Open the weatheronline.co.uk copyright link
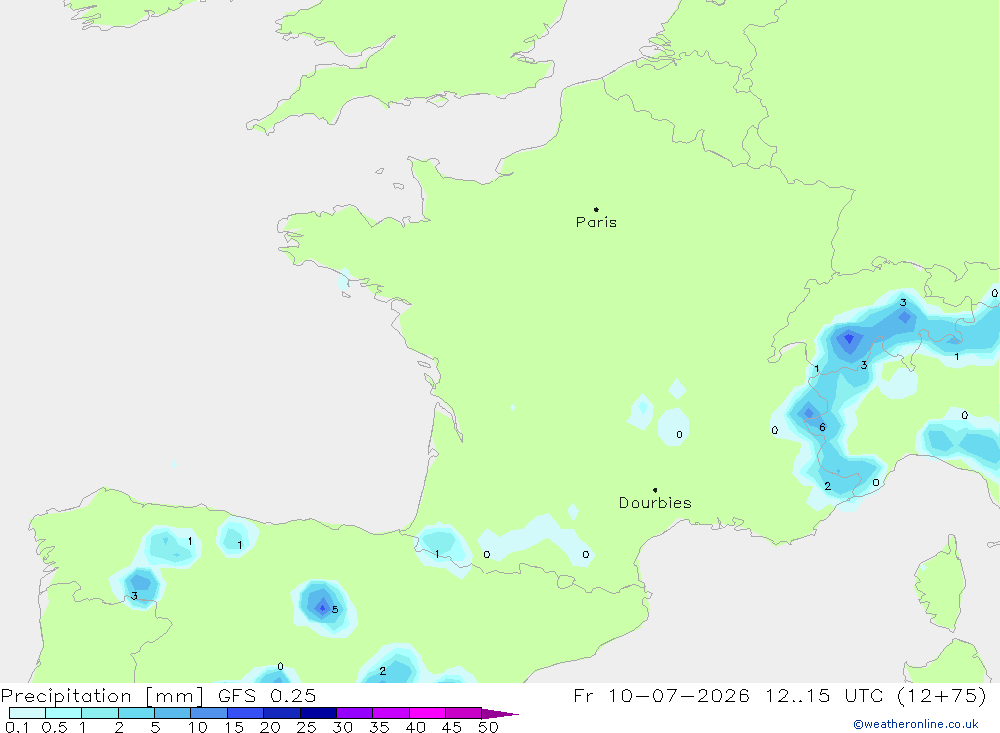 click(x=916, y=724)
